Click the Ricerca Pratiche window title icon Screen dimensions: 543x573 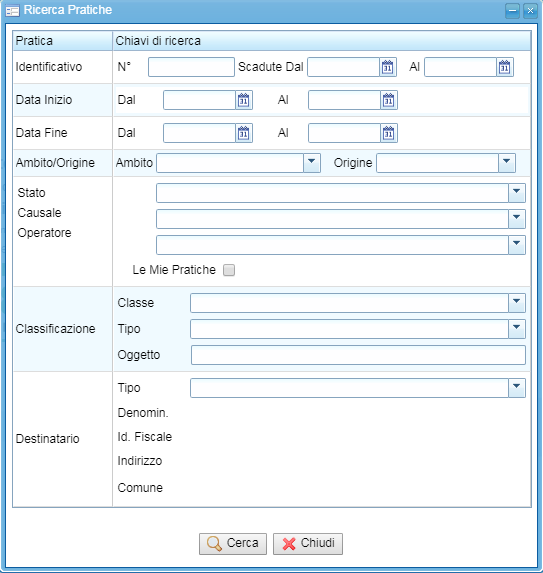click(x=12, y=11)
